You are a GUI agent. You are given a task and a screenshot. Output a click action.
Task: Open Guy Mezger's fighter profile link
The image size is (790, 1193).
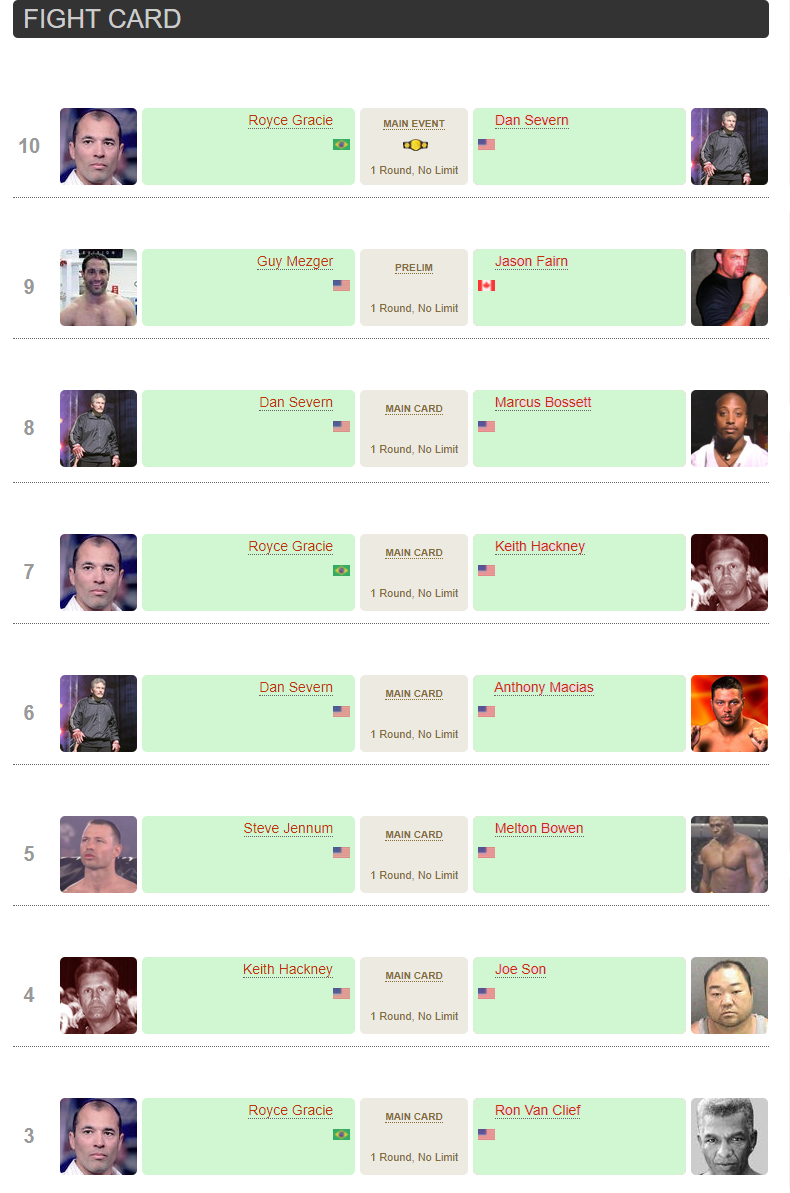point(295,261)
